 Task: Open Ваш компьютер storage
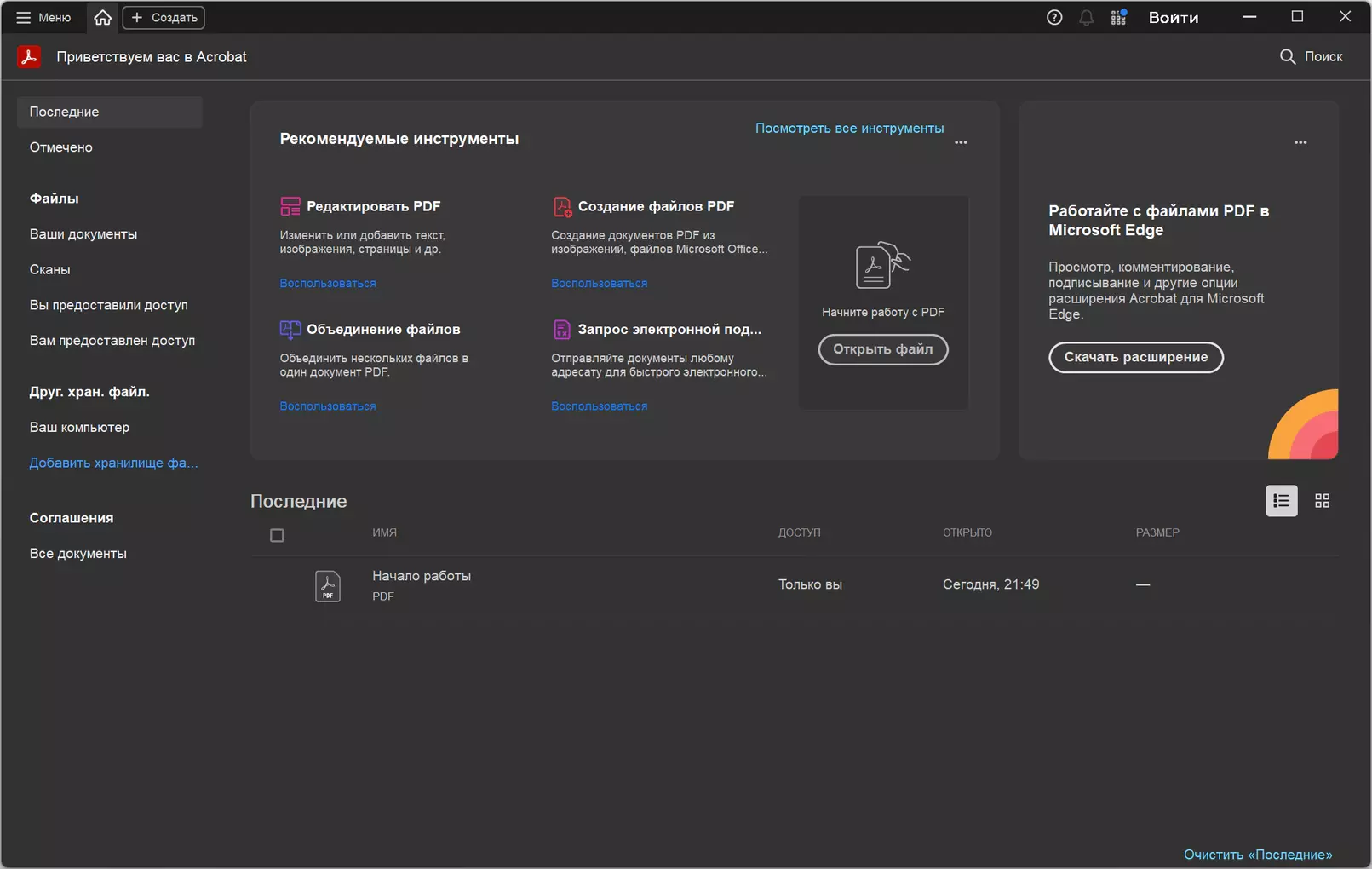tap(80, 428)
